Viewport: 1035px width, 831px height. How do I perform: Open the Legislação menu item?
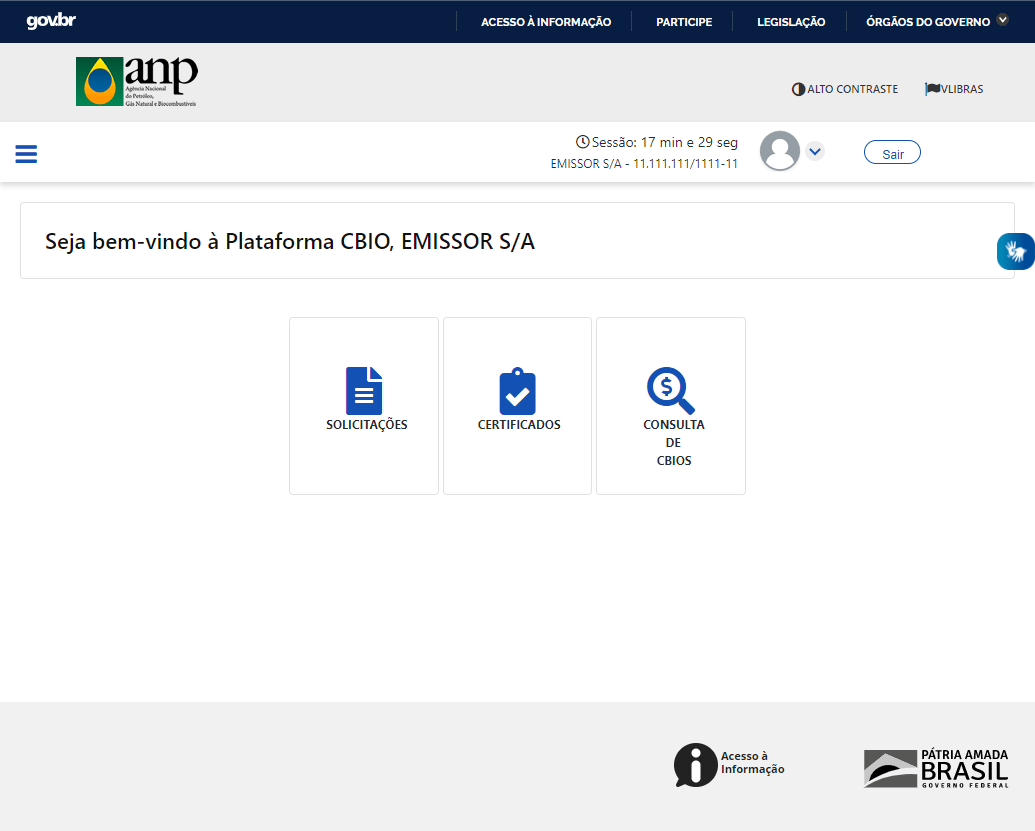tap(790, 20)
